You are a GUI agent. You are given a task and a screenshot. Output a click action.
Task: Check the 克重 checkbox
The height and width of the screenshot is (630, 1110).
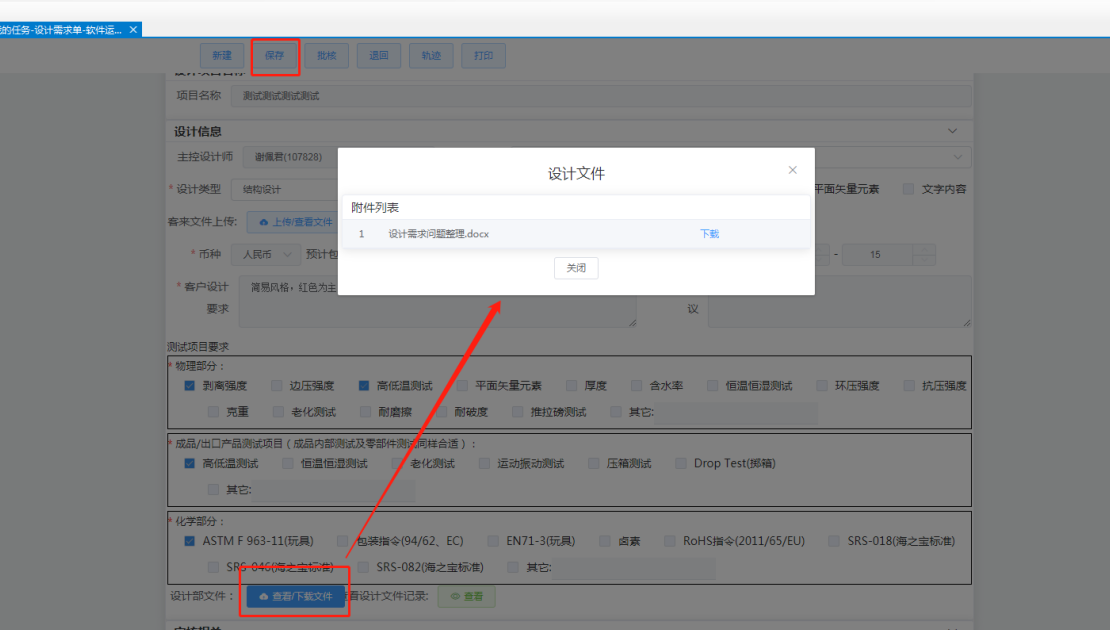tap(213, 412)
